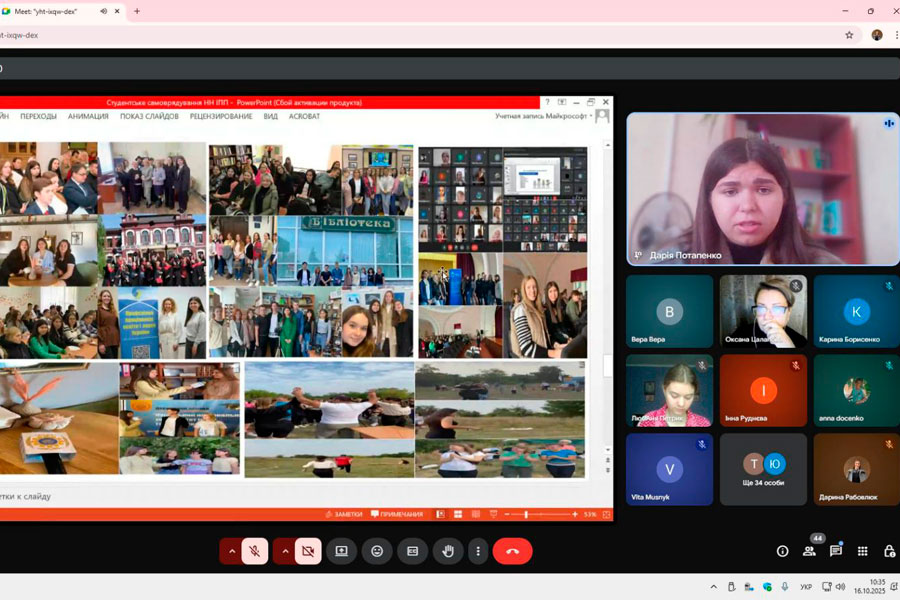Open more options three-dot menu
The width and height of the screenshot is (900, 600).
[478, 551]
